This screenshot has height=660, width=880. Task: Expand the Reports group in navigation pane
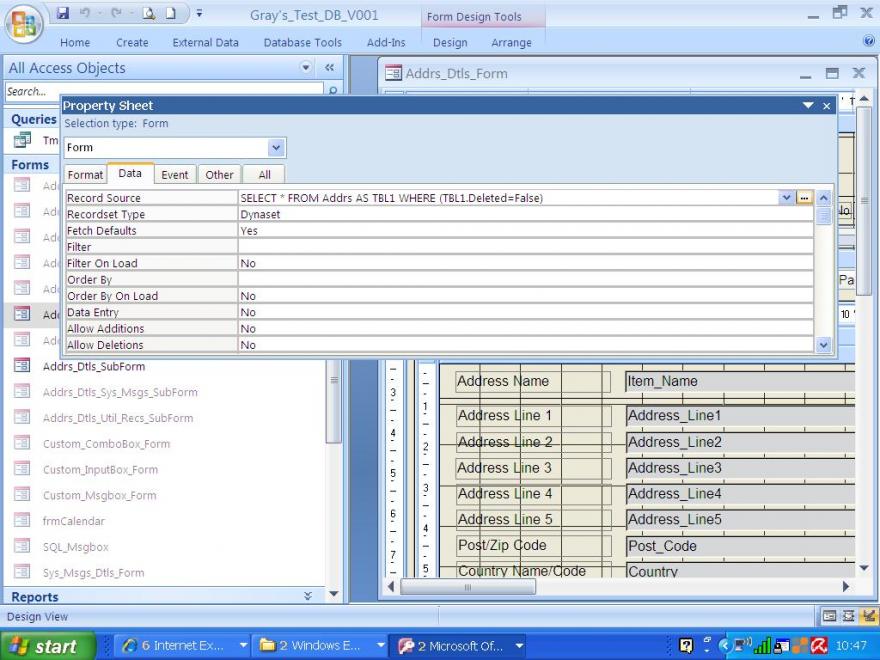pyautogui.click(x=307, y=596)
